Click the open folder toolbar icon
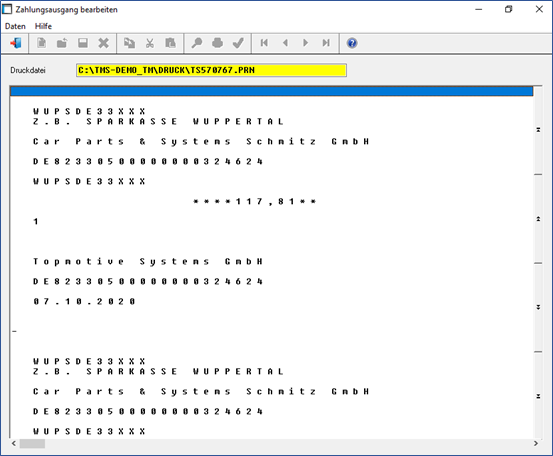This screenshot has height=456, width=553. (x=62, y=43)
